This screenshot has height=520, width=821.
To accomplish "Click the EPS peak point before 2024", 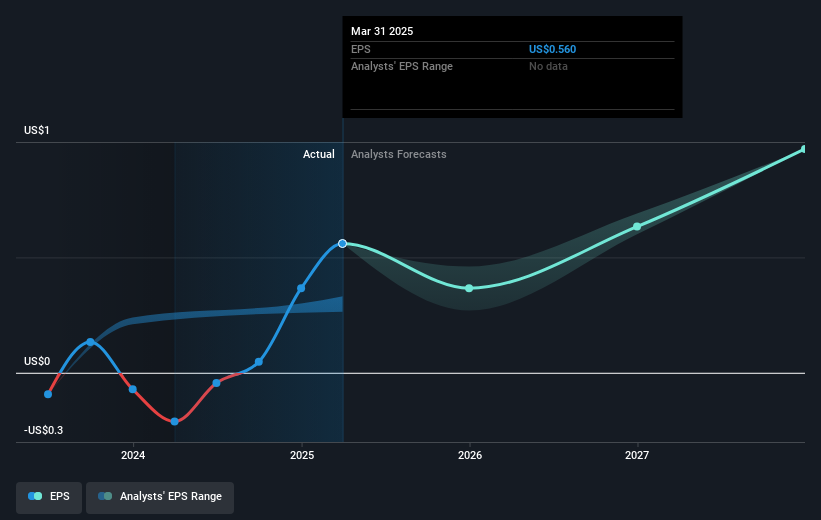I will (x=91, y=342).
